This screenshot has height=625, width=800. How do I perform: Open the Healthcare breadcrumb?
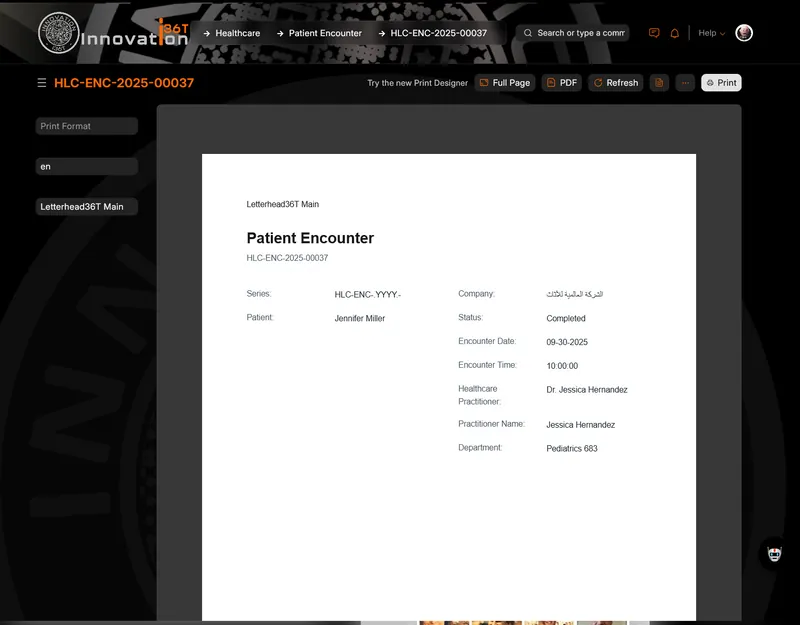[238, 33]
